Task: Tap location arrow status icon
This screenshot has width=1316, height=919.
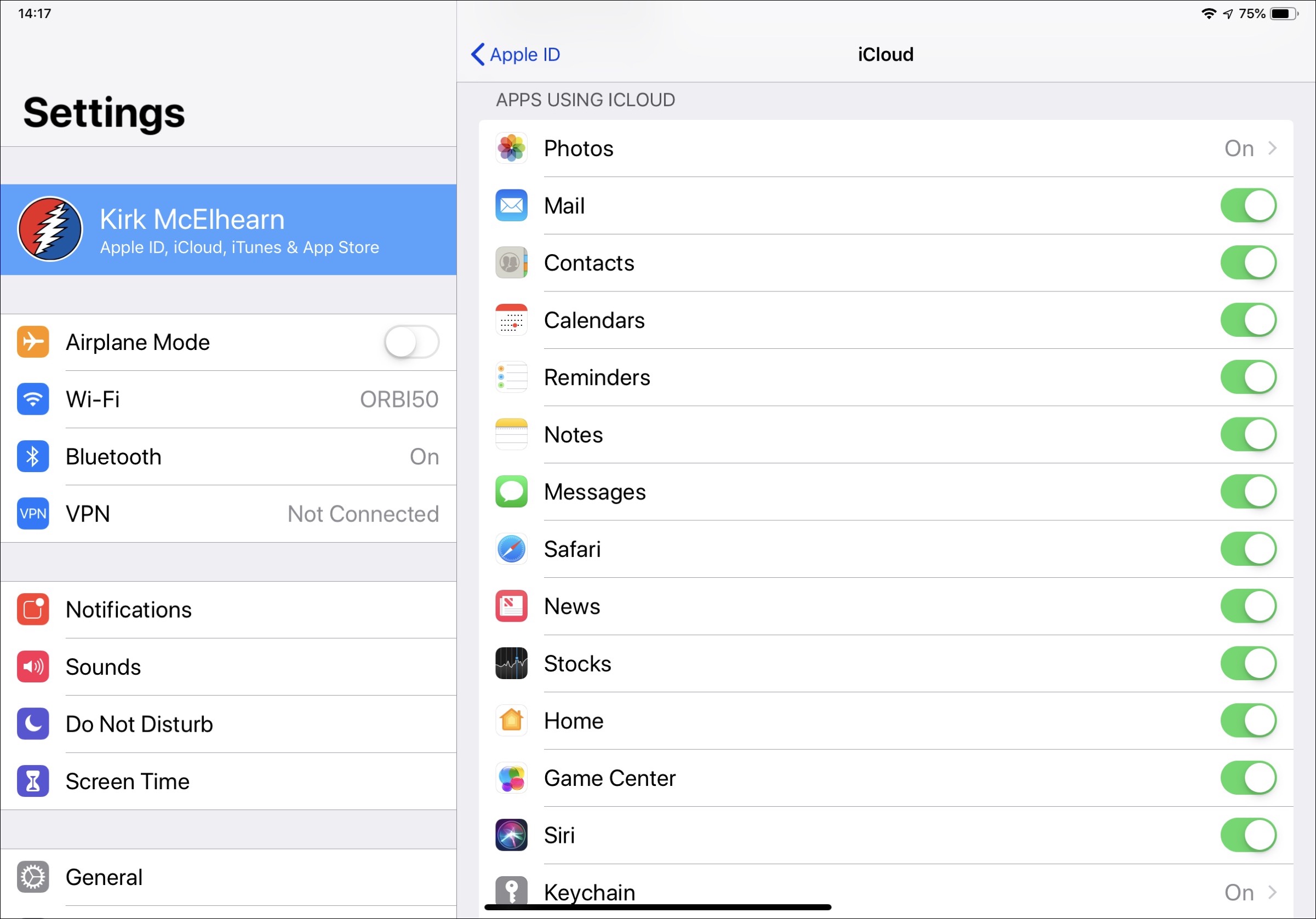Action: (x=1227, y=14)
